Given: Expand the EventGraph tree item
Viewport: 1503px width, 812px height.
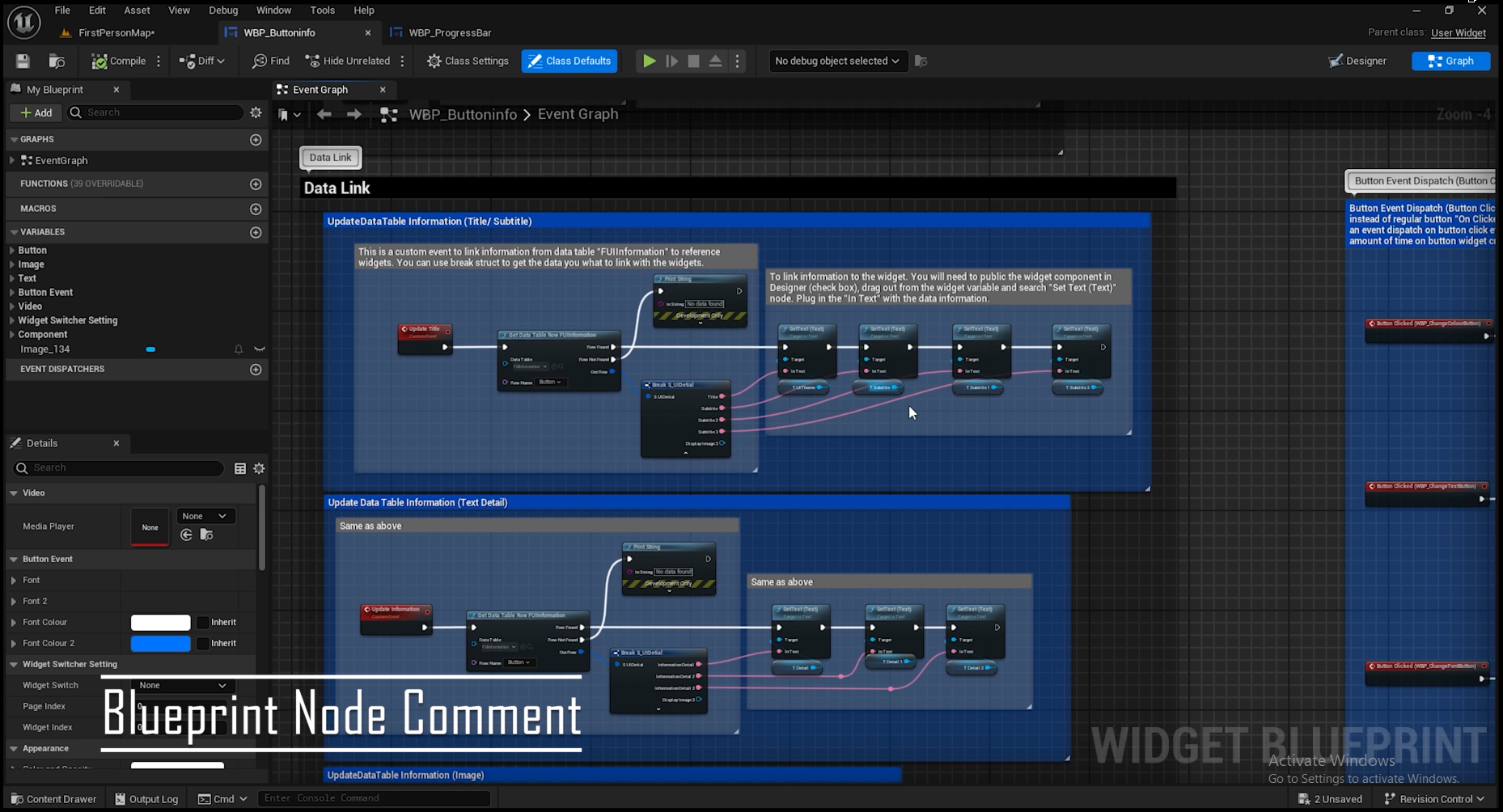Looking at the screenshot, I should [12, 161].
